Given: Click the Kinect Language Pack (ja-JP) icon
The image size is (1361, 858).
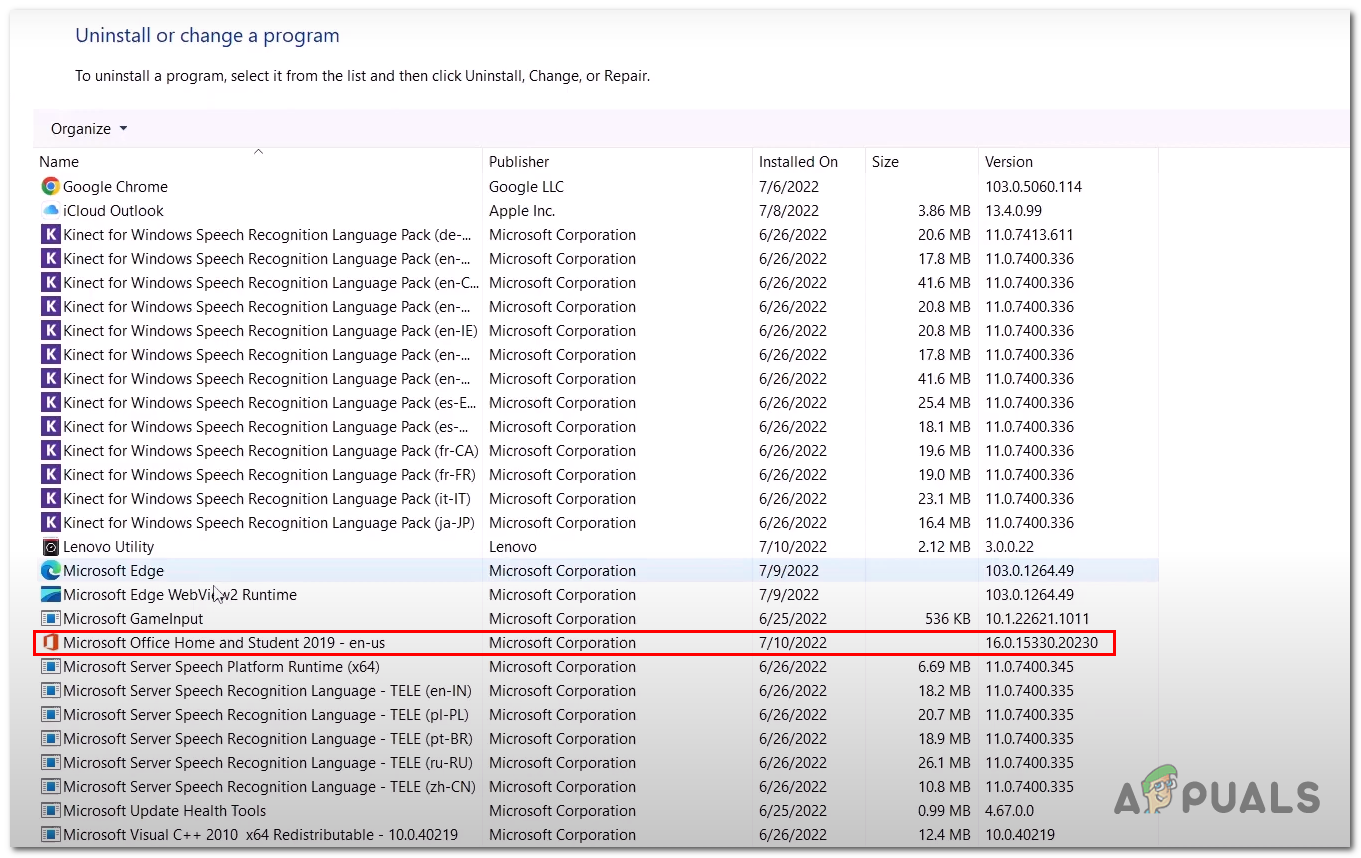Looking at the screenshot, I should [x=50, y=523].
